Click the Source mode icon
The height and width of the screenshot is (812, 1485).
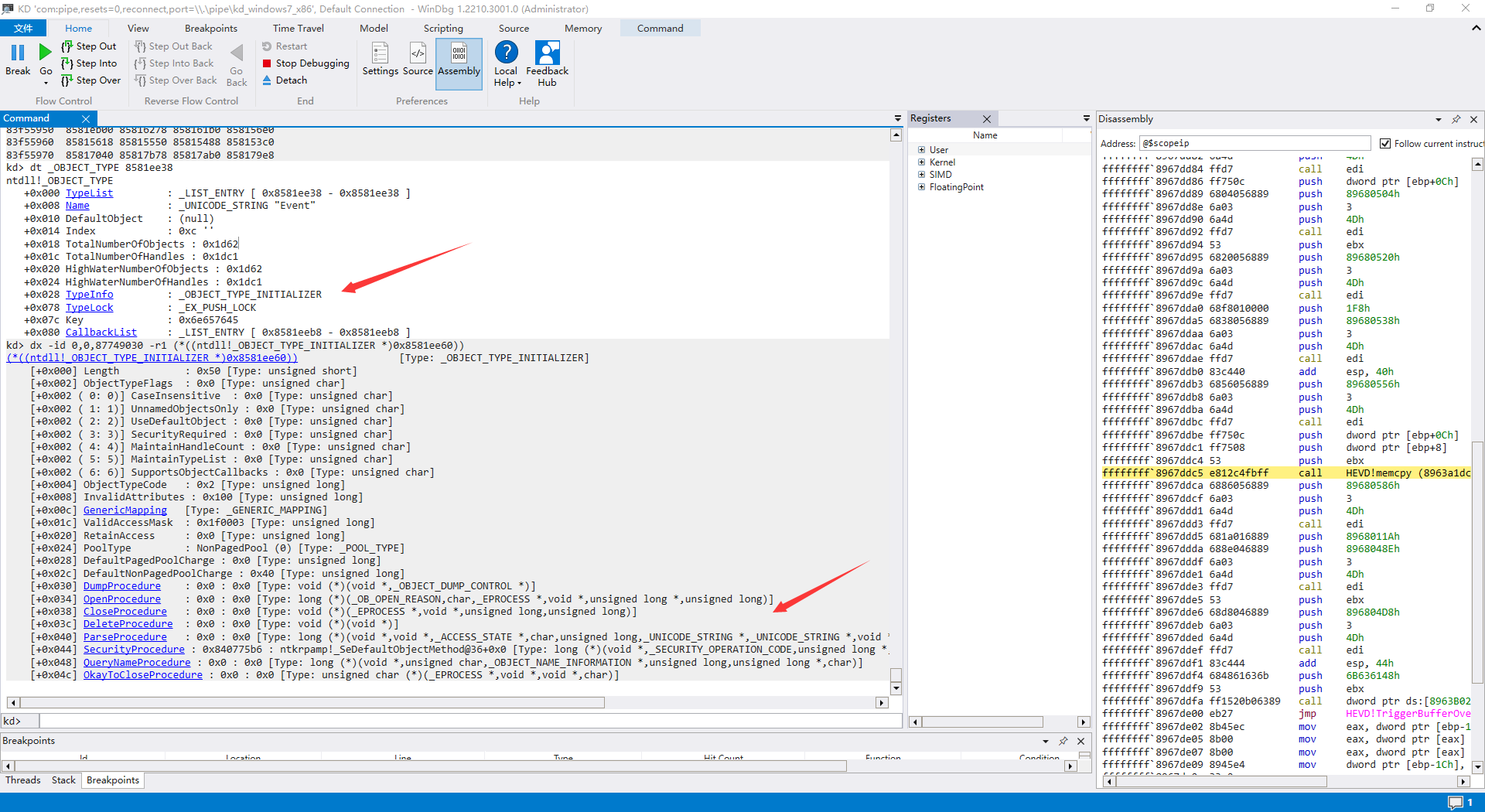click(418, 53)
